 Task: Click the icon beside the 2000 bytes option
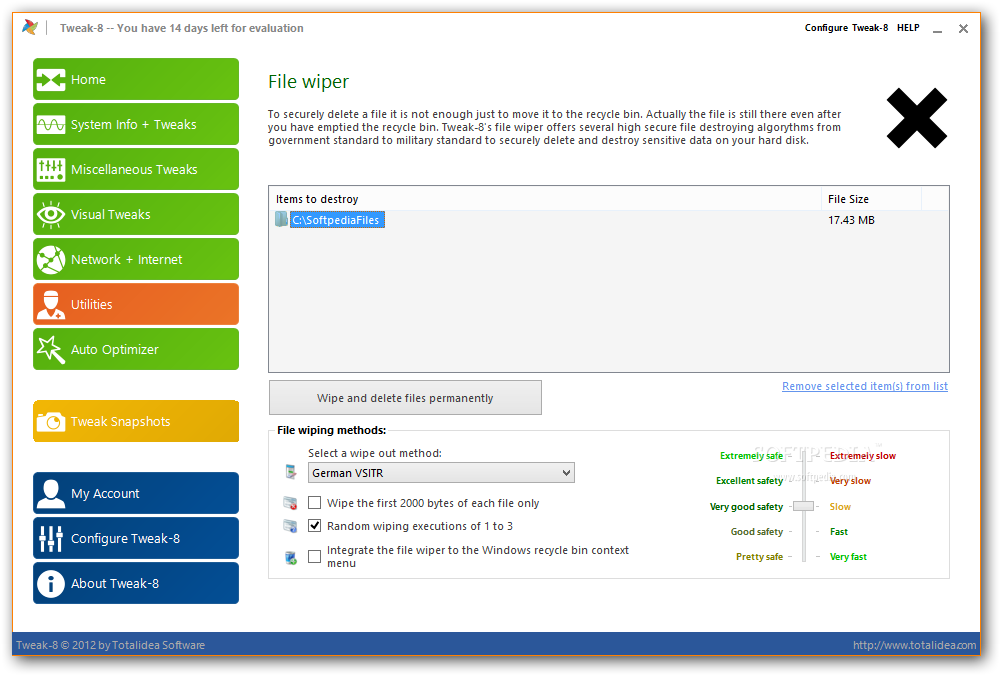tap(290, 503)
